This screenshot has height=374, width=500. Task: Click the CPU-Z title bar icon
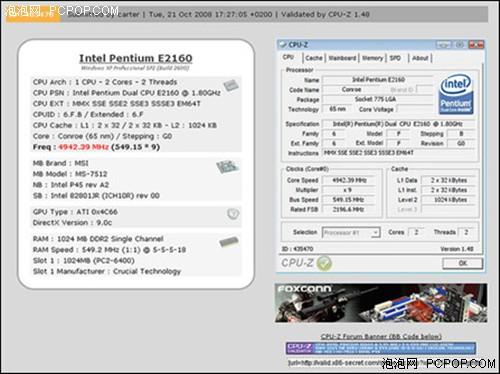(283, 44)
